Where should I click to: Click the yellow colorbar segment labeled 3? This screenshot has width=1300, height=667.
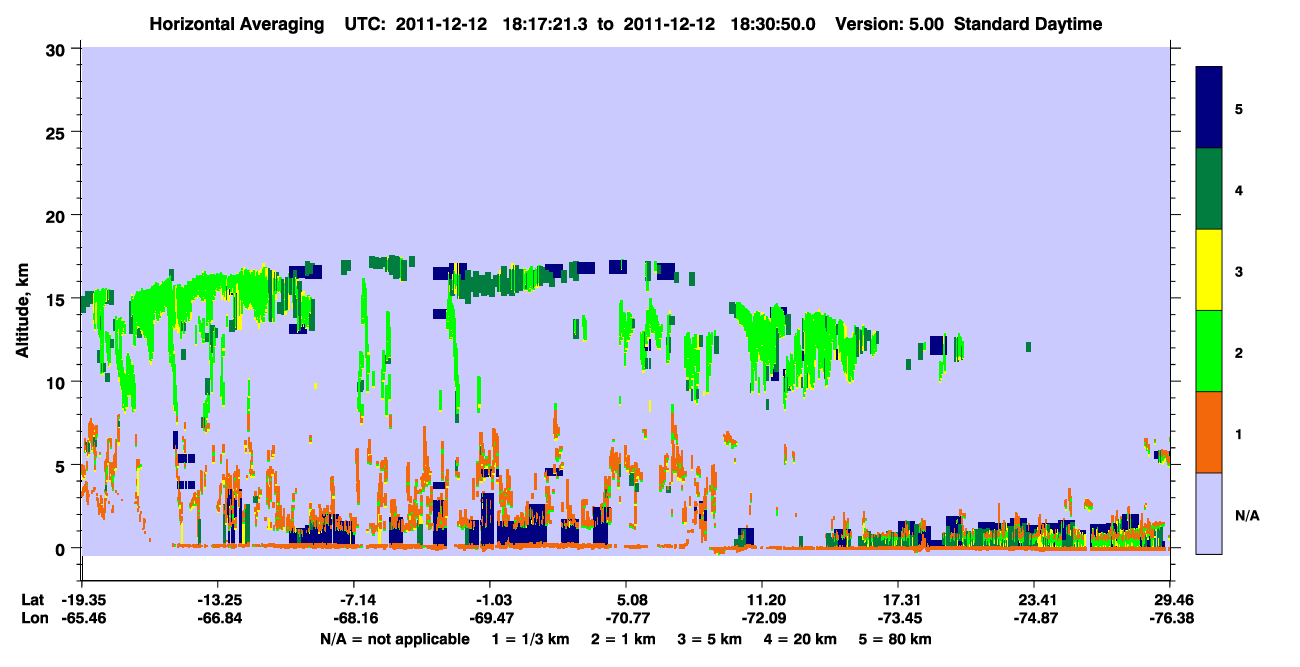point(1209,270)
